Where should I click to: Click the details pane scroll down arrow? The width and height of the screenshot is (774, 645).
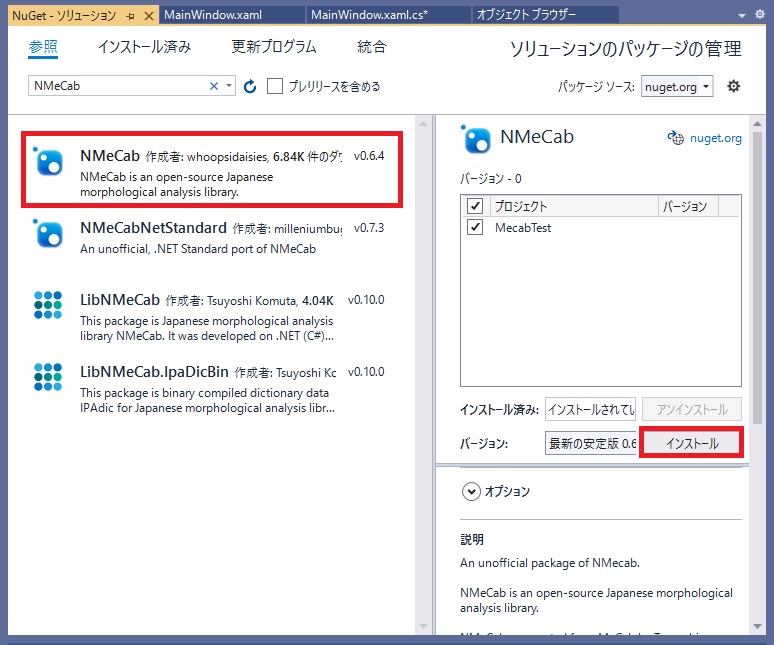pos(757,627)
